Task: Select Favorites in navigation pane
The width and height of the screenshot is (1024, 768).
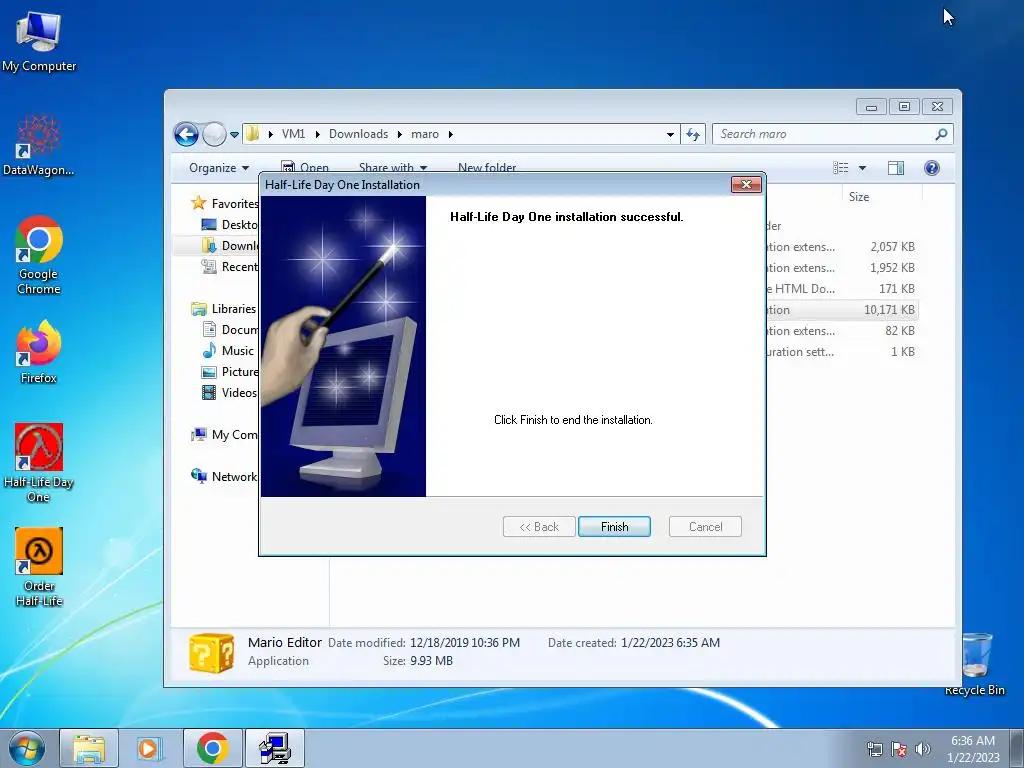Action: tap(224, 204)
